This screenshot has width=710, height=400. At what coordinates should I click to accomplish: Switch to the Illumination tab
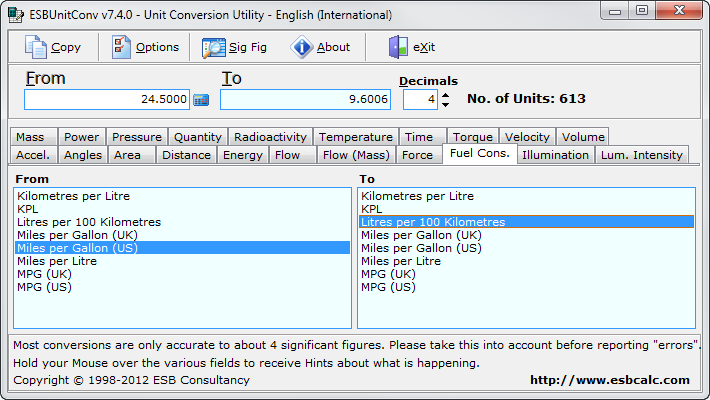click(556, 155)
